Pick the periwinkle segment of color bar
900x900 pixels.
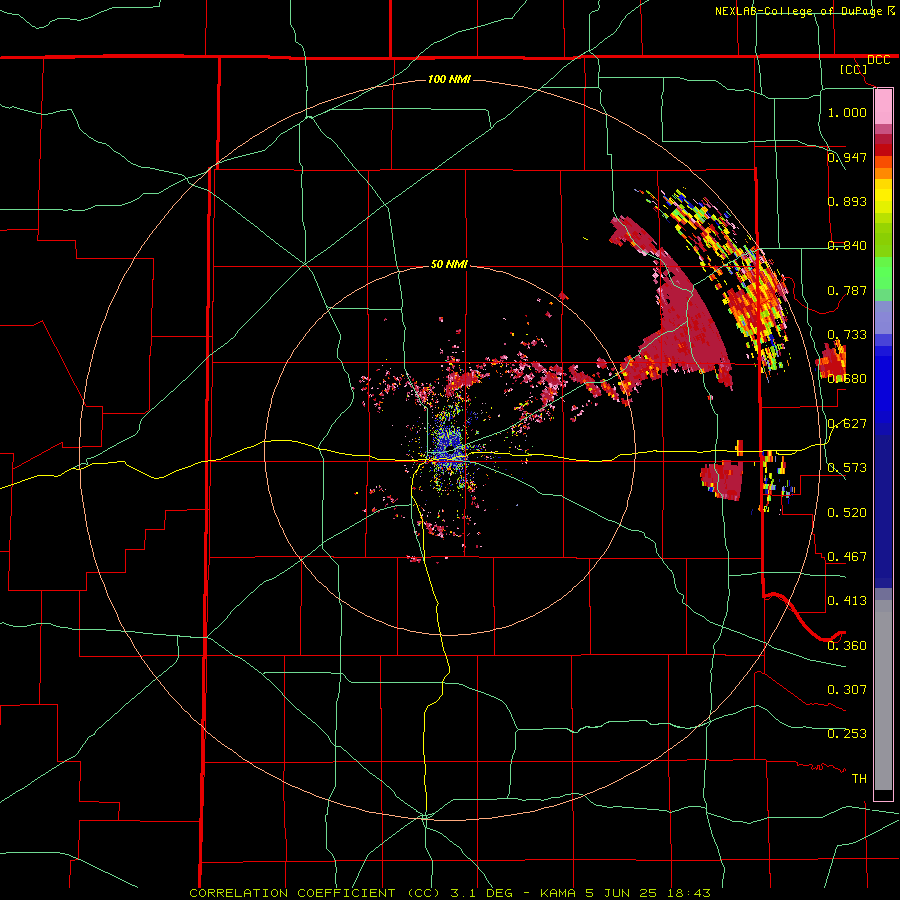[x=883, y=317]
